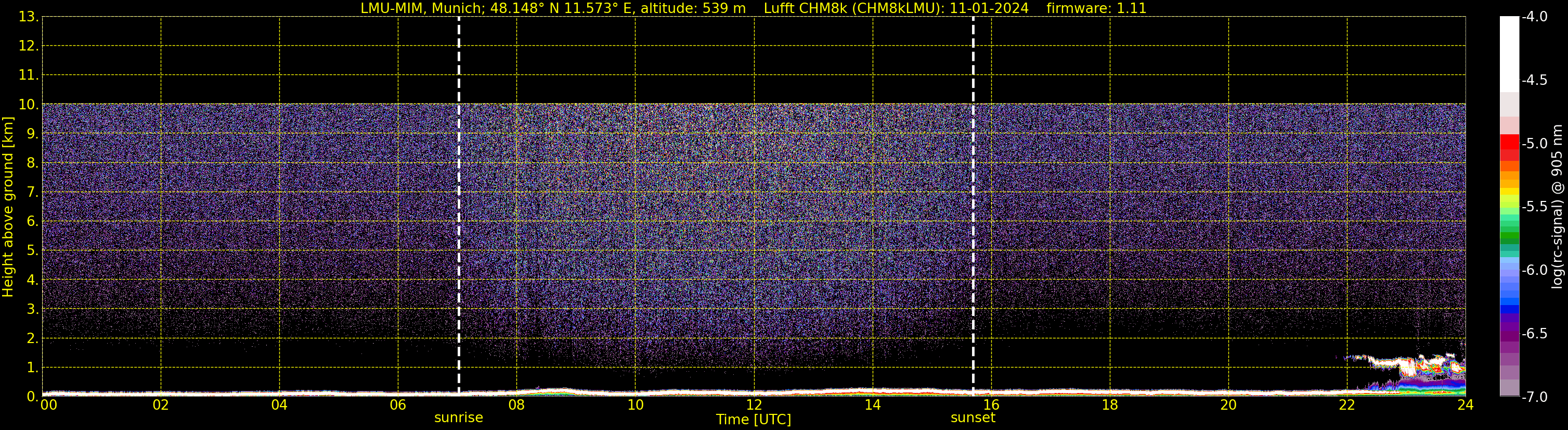The width and height of the screenshot is (1568, 430).
Task: Click the height axis tick label '10.'
Action: [29, 105]
